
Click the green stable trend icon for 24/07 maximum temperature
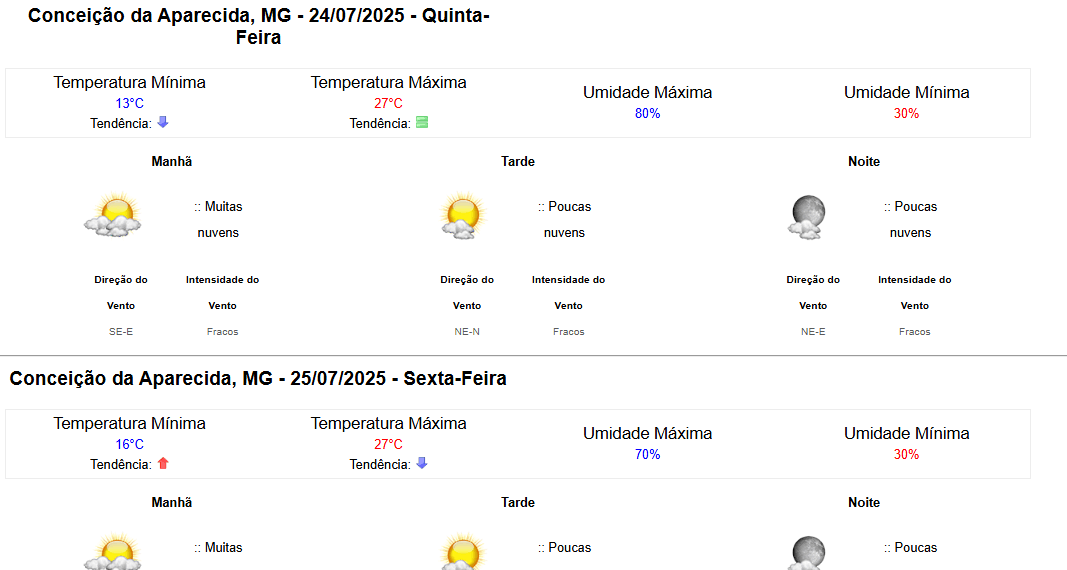coord(422,122)
